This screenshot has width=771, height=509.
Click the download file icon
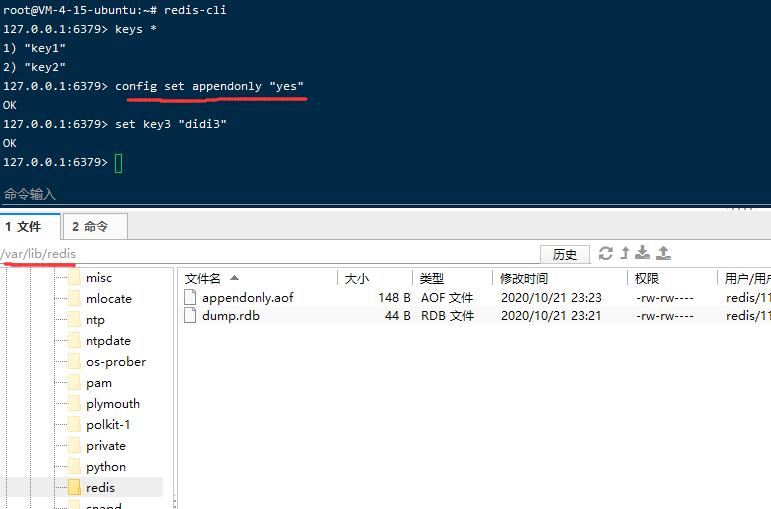point(642,253)
